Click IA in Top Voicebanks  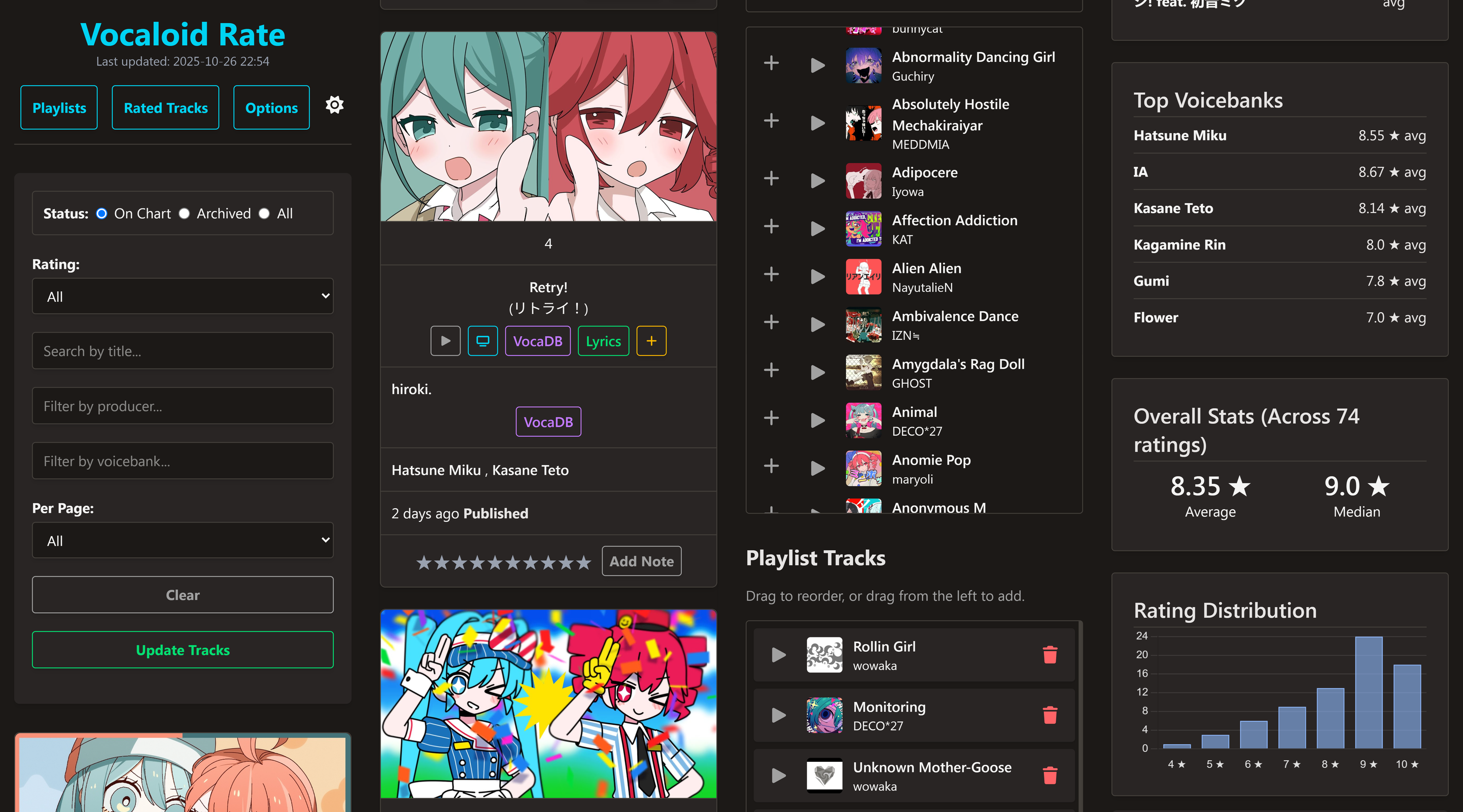pos(1140,171)
